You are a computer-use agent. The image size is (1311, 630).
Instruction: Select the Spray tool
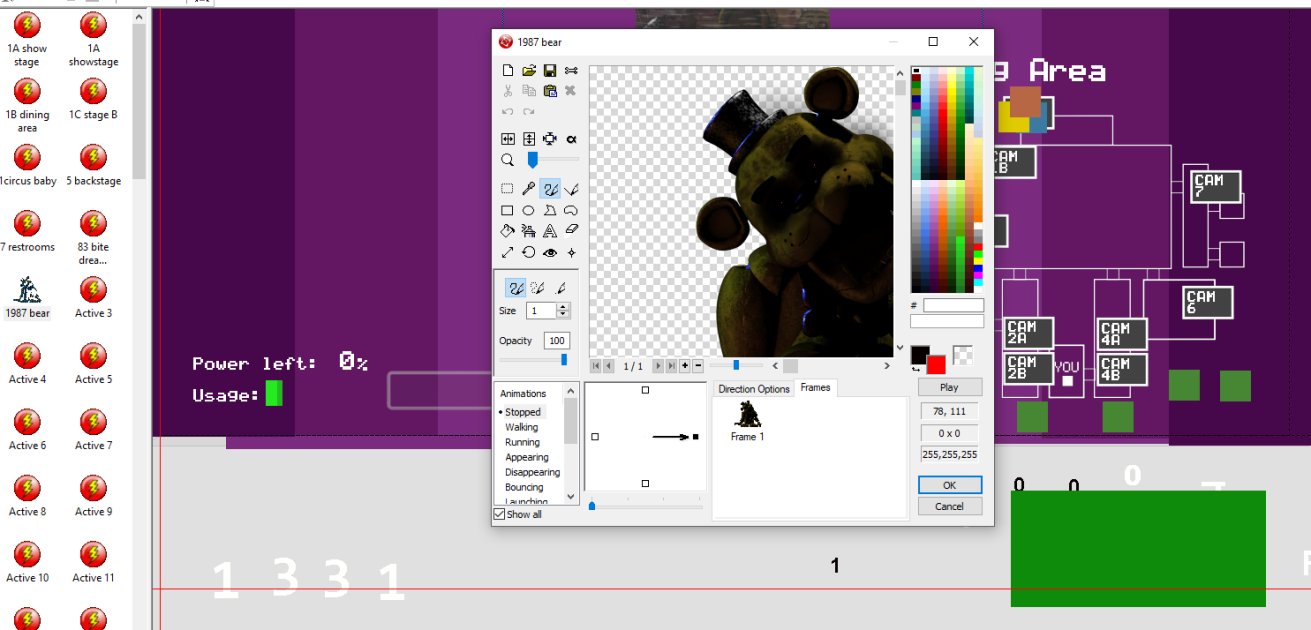(x=529, y=231)
